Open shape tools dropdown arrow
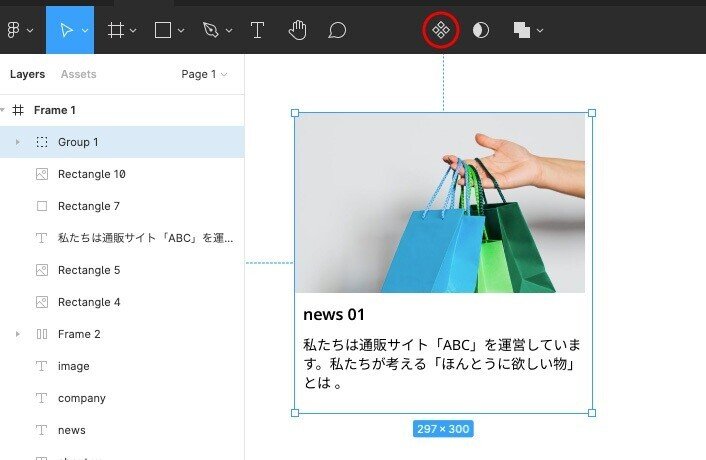The width and height of the screenshot is (706, 460). [x=181, y=31]
